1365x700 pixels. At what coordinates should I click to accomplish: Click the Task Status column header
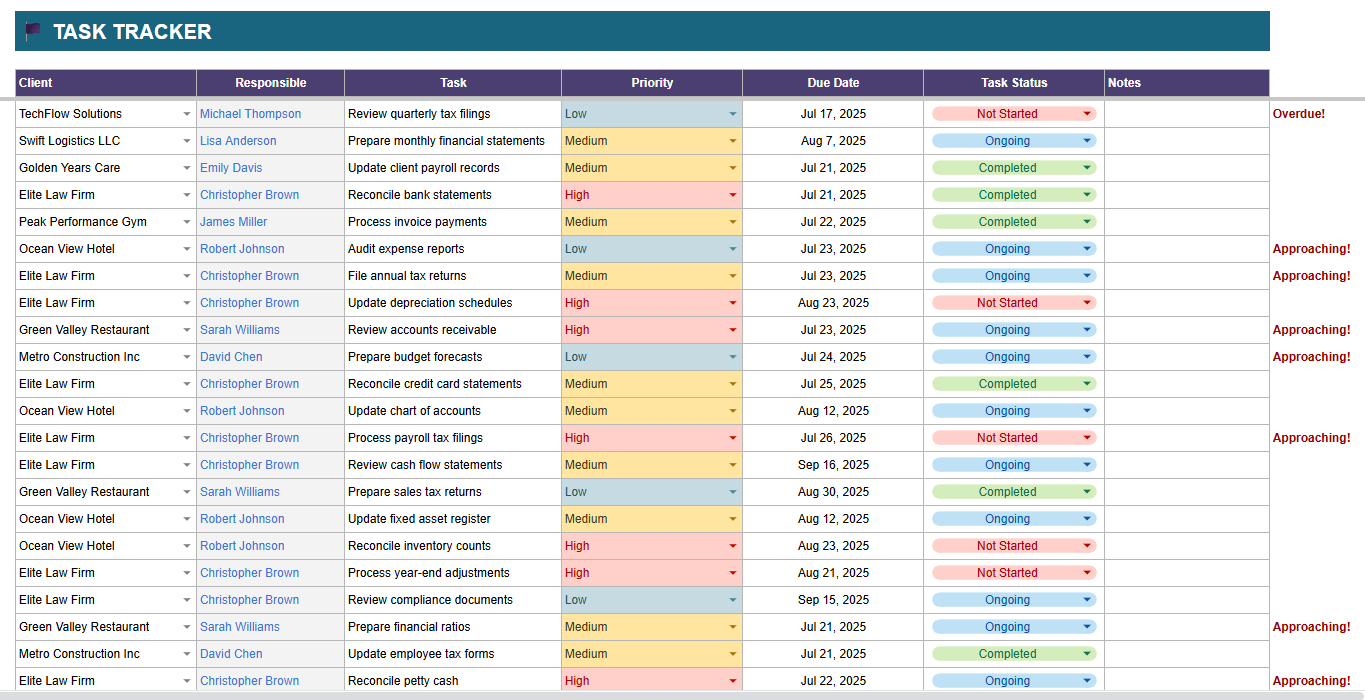pyautogui.click(x=1012, y=83)
